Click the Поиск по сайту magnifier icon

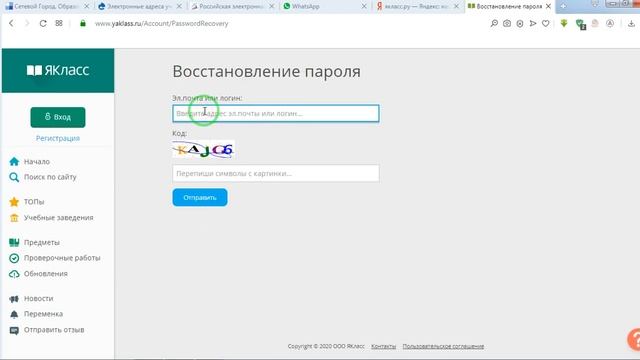coord(14,177)
